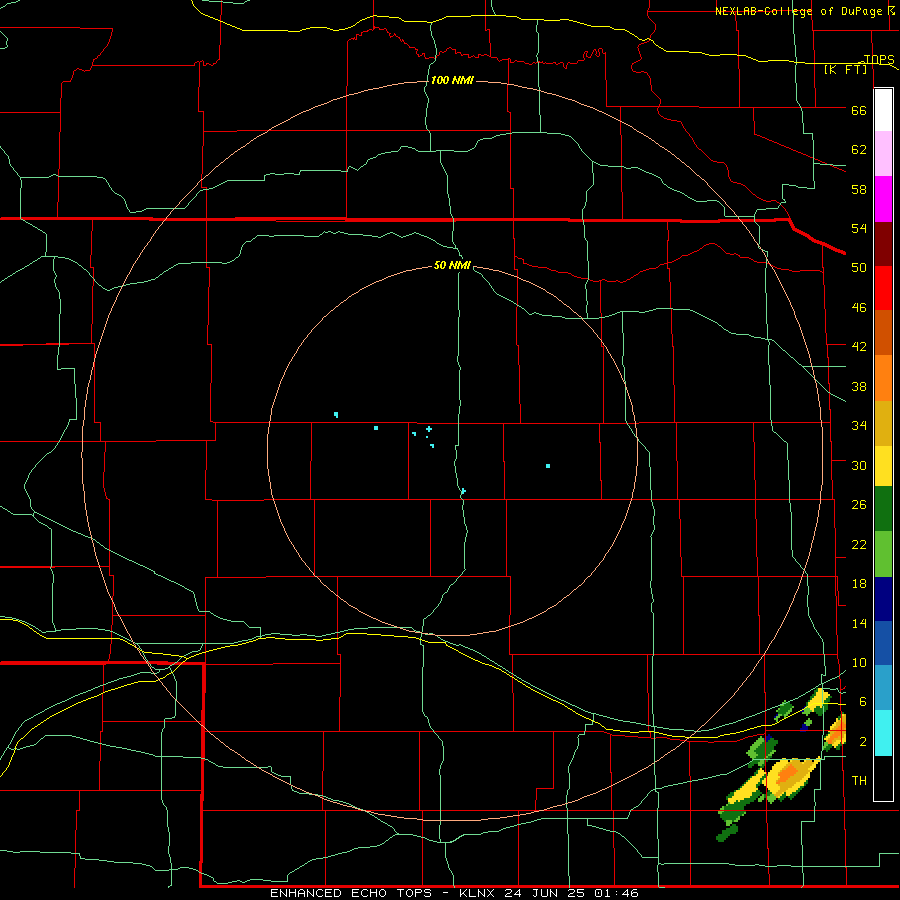
Task: Click the magenta legend swatch
Action: pyautogui.click(x=883, y=199)
